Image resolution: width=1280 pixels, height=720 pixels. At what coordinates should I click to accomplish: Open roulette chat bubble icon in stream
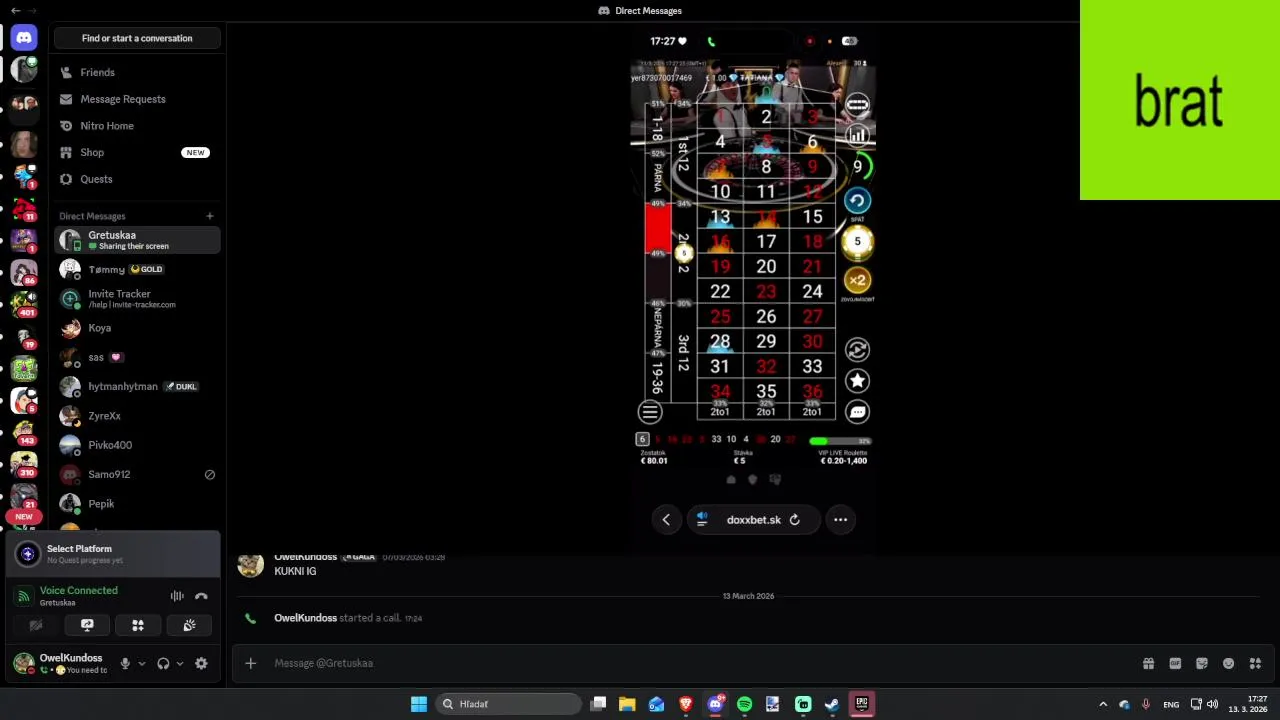[857, 411]
